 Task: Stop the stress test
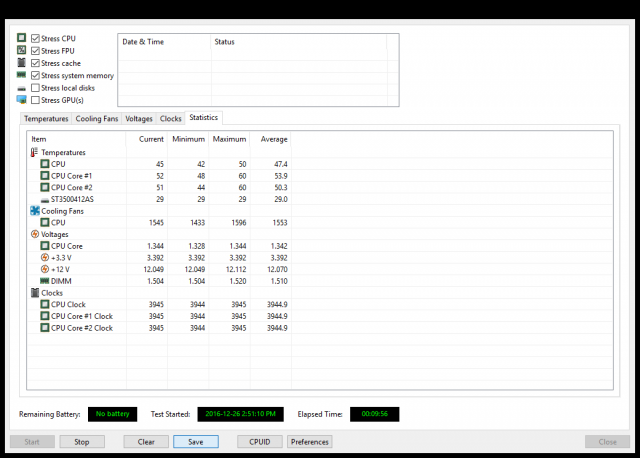pos(82,442)
